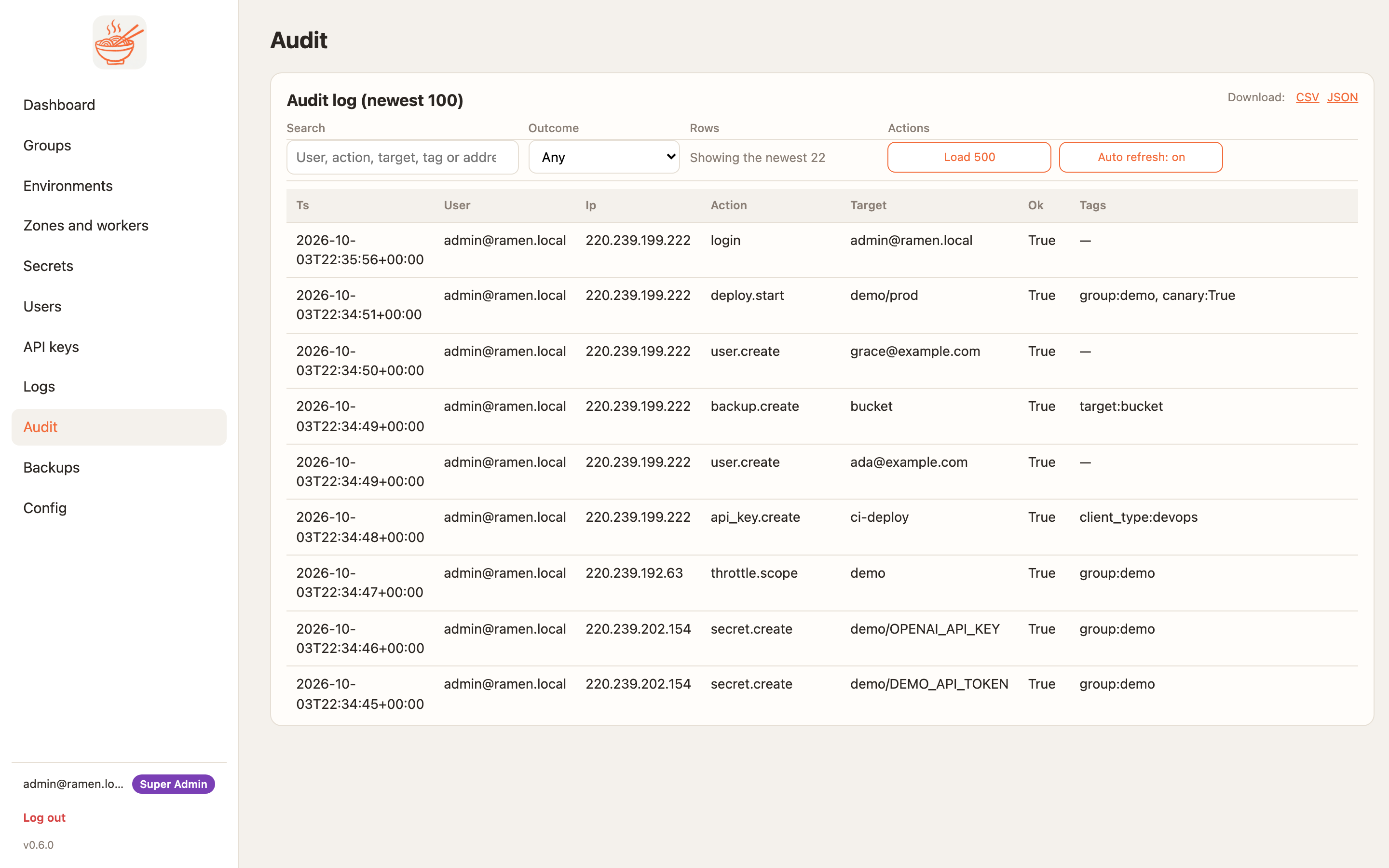
Task: Click the demo/prod target cell
Action: coord(884,296)
